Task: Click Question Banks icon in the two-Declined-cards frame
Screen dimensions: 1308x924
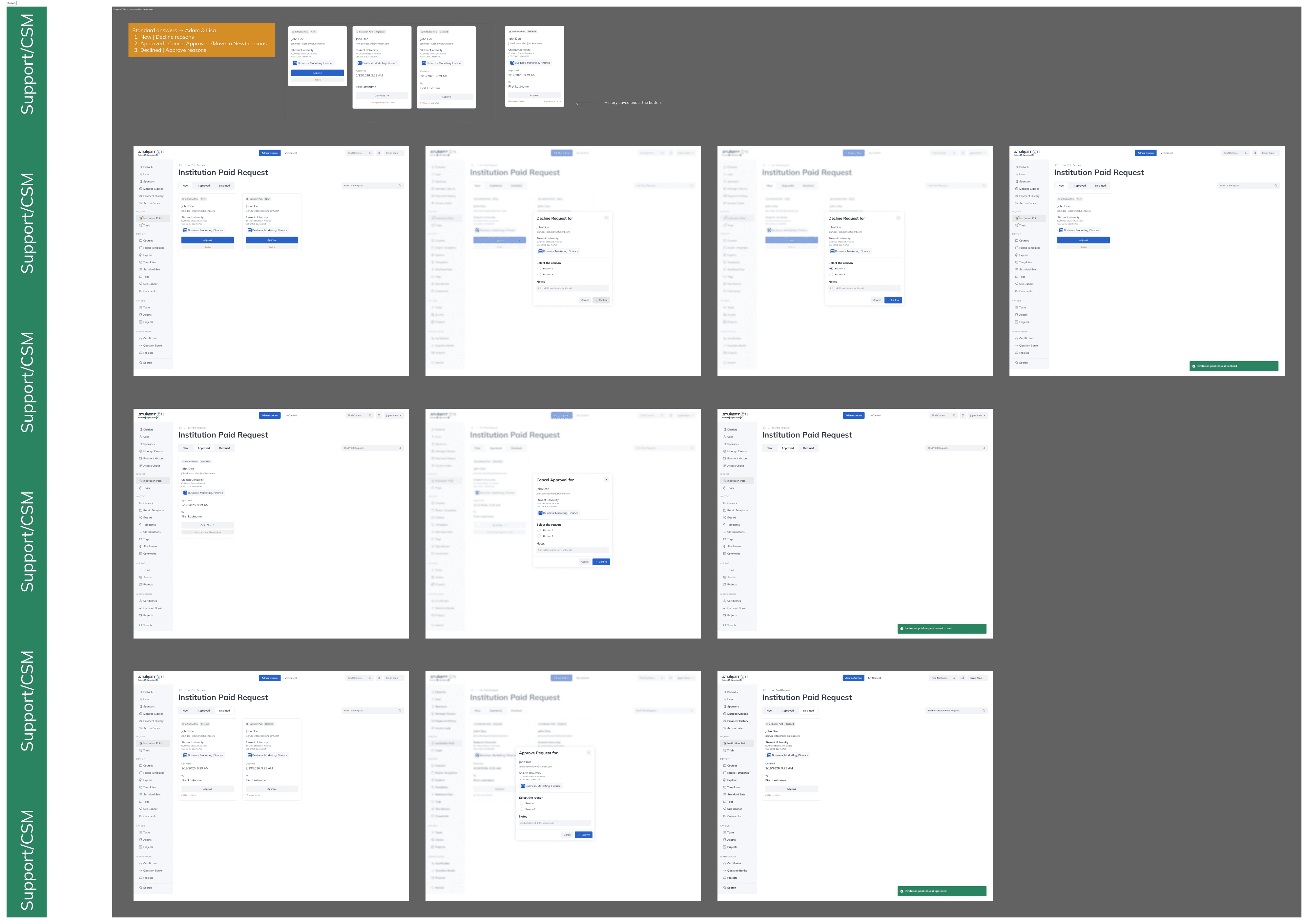Action: pos(141,871)
